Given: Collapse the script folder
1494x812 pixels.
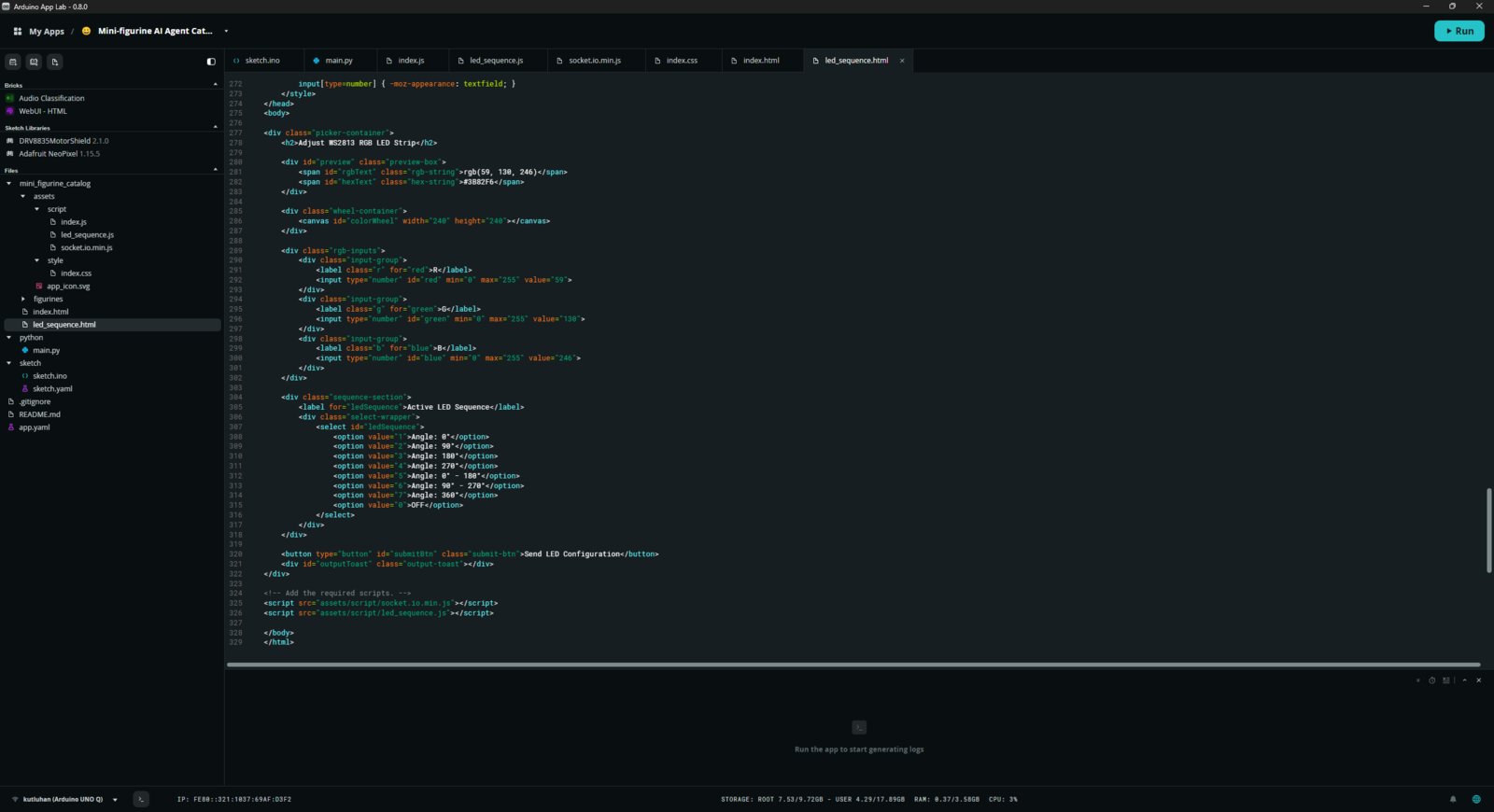Looking at the screenshot, I should [37, 209].
